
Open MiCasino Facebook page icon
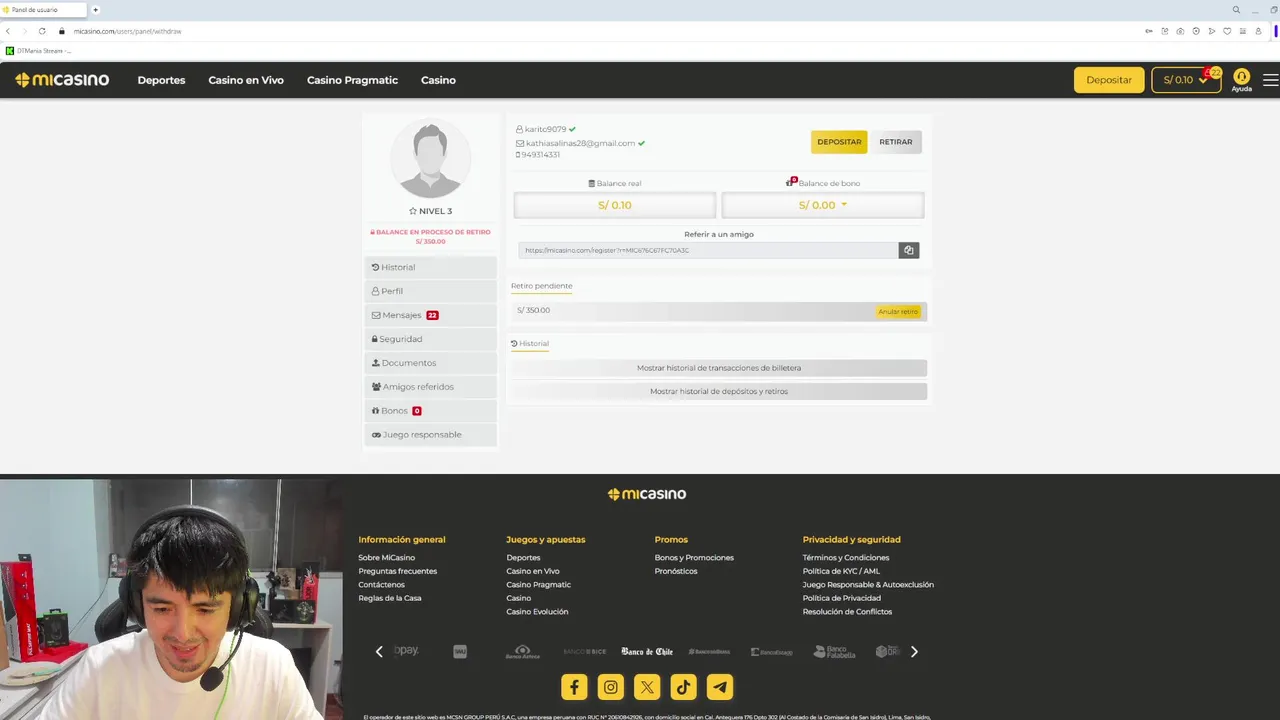tap(574, 687)
